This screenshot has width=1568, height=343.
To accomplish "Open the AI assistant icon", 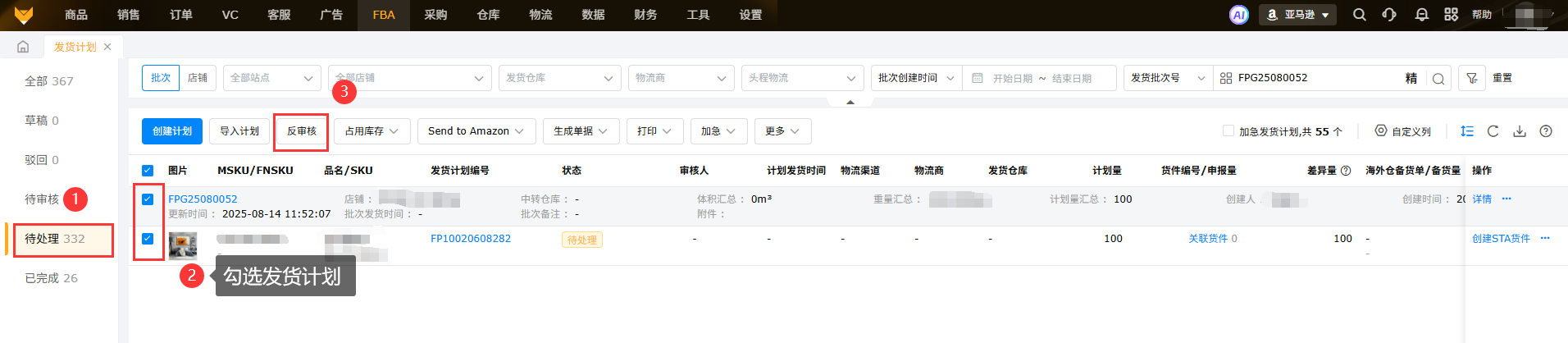I will (1239, 15).
